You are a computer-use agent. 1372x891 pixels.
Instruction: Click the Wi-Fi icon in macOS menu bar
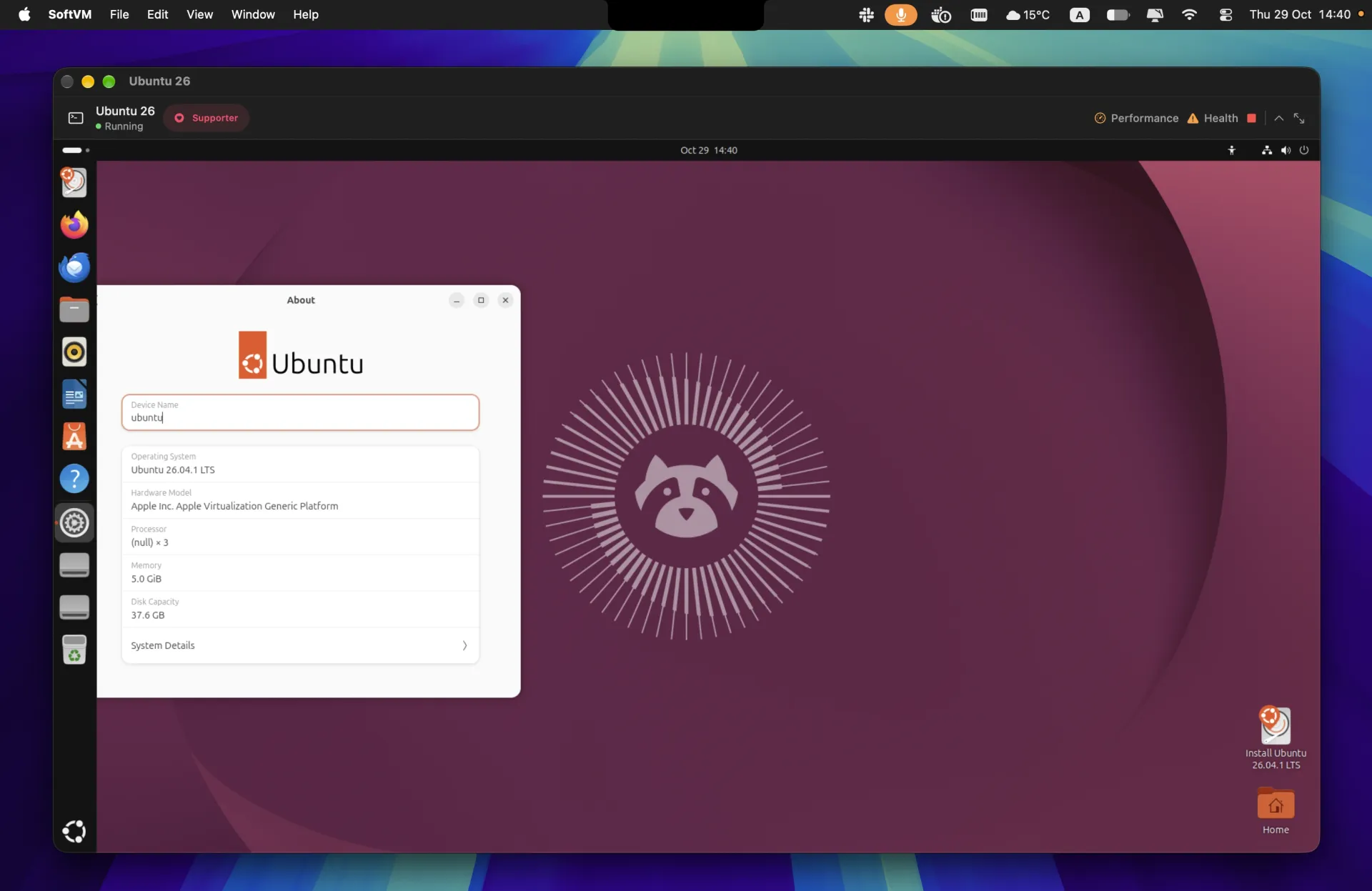pyautogui.click(x=1189, y=14)
